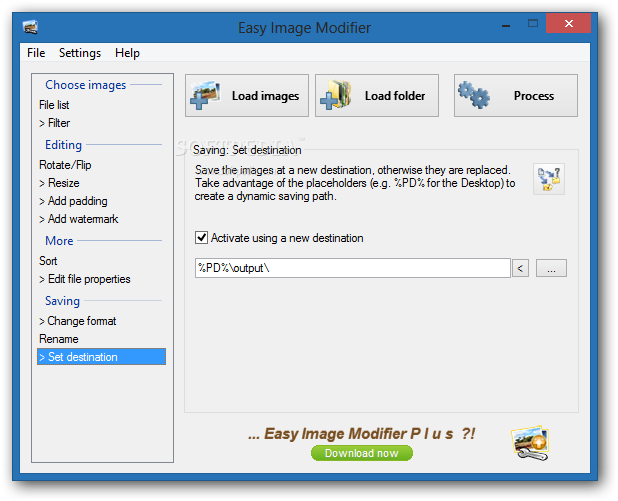
Task: Select the Filter sidebar entry
Action: click(x=54, y=123)
